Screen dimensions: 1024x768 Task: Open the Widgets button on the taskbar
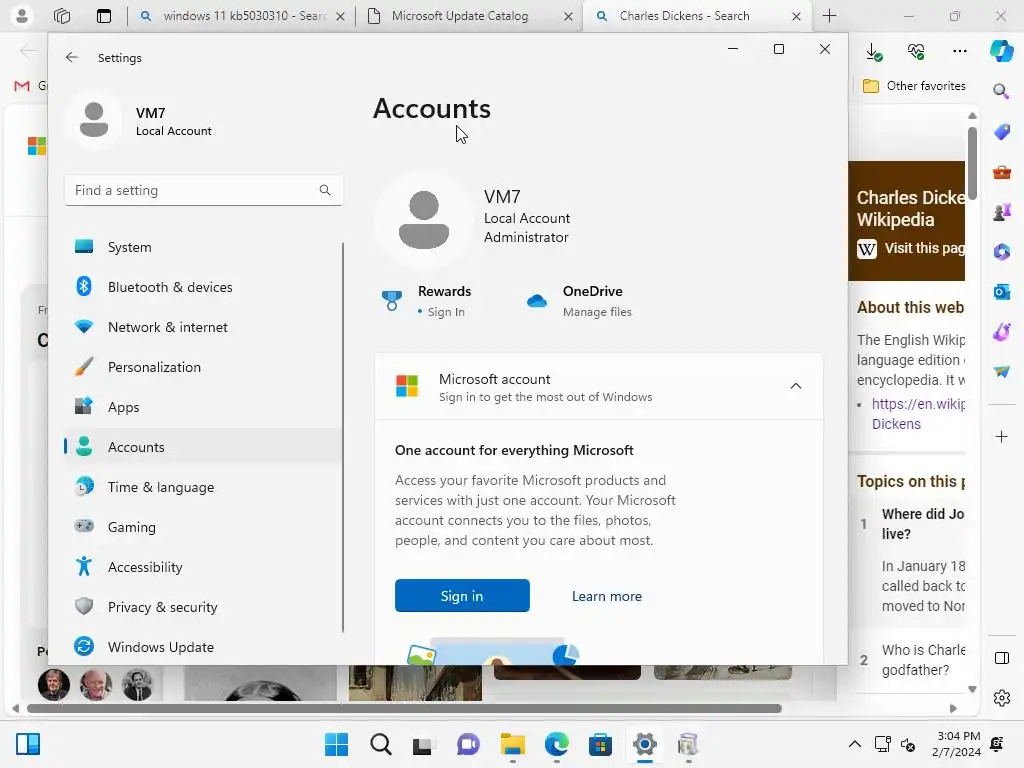click(28, 744)
